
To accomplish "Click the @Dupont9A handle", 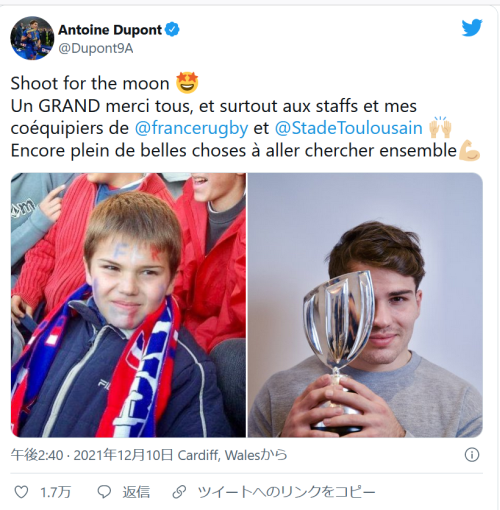I will [x=96, y=49].
